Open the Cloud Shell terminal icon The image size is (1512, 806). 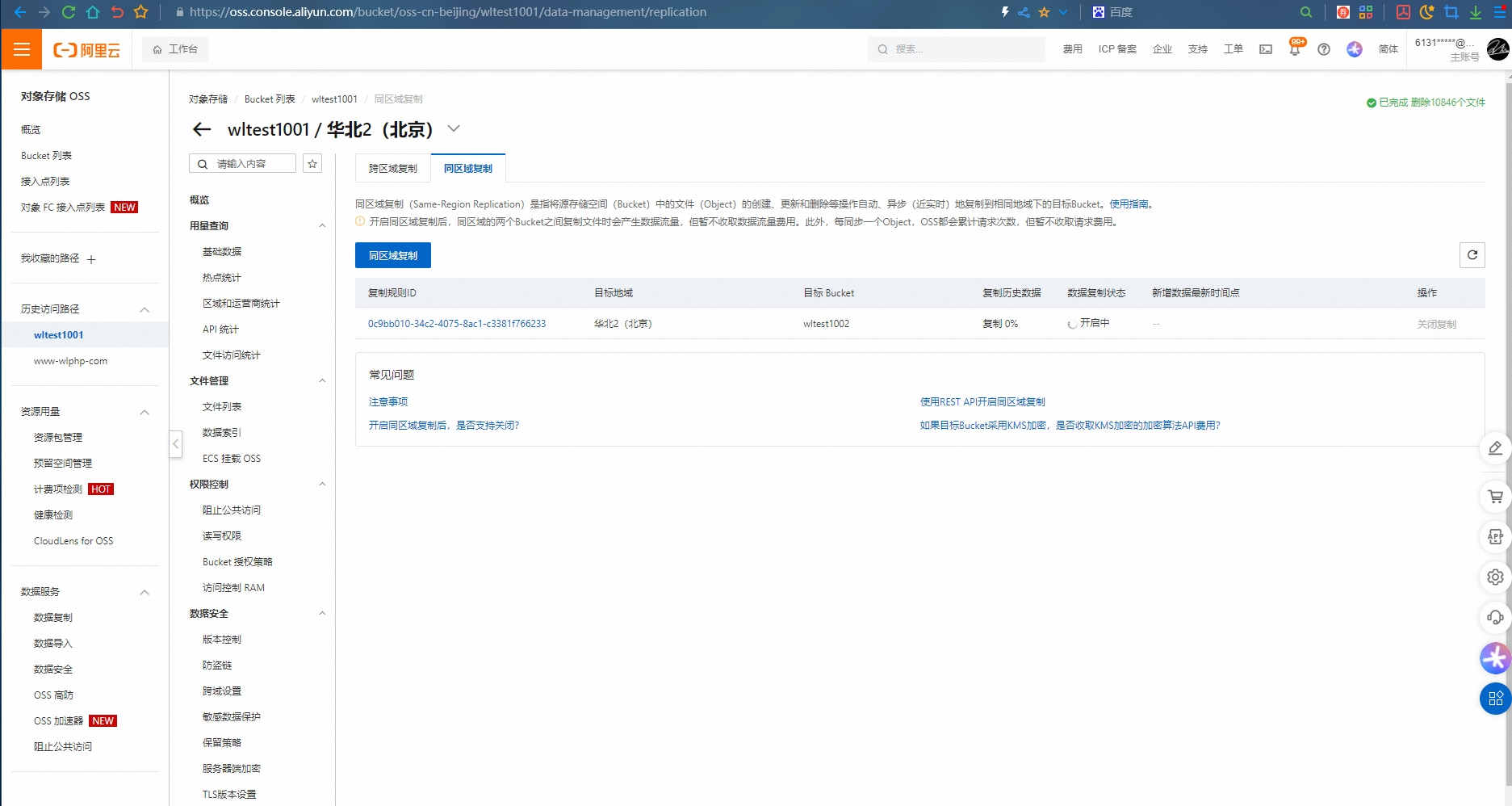coord(1266,49)
